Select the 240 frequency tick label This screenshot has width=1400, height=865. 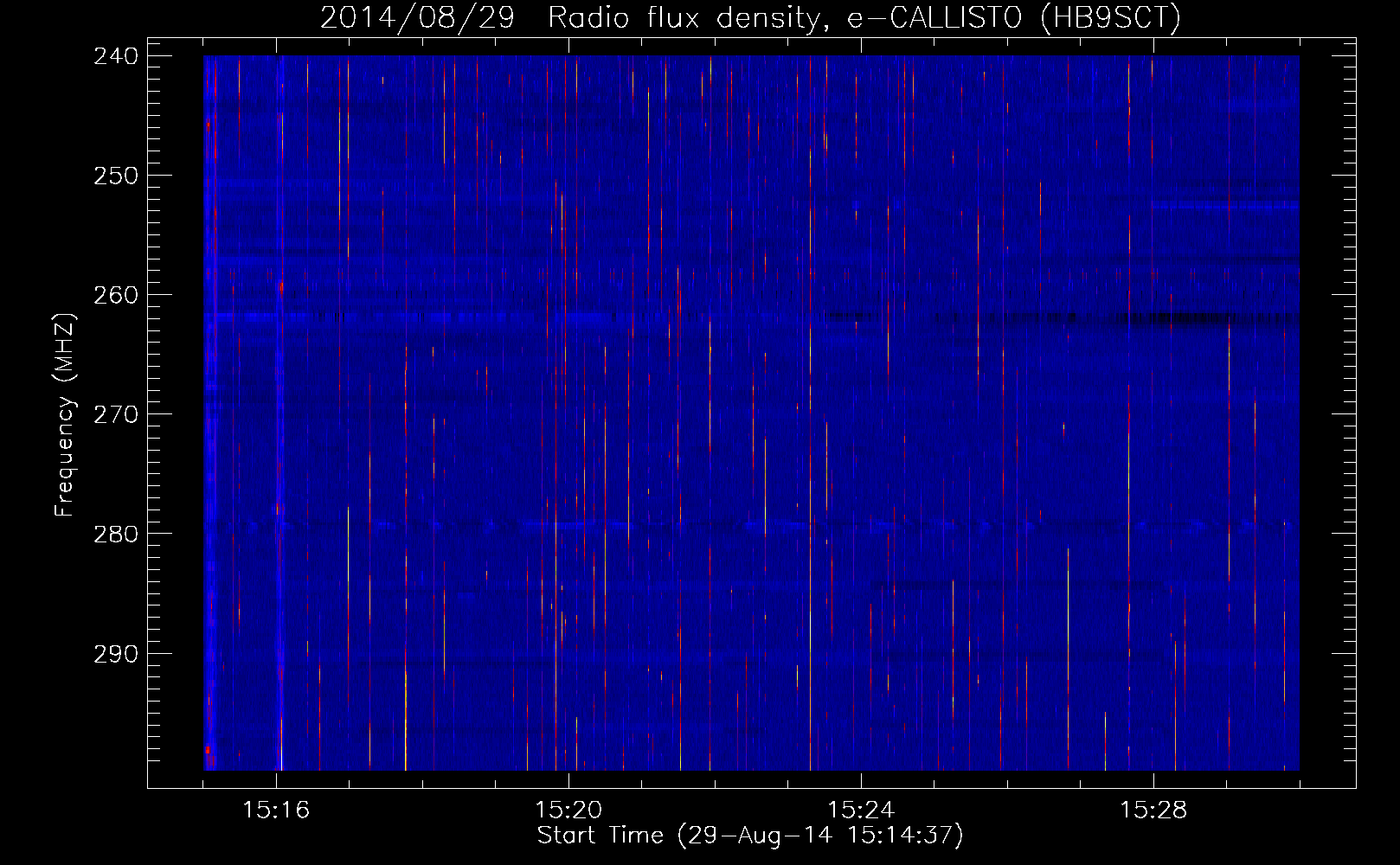pyautogui.click(x=116, y=55)
